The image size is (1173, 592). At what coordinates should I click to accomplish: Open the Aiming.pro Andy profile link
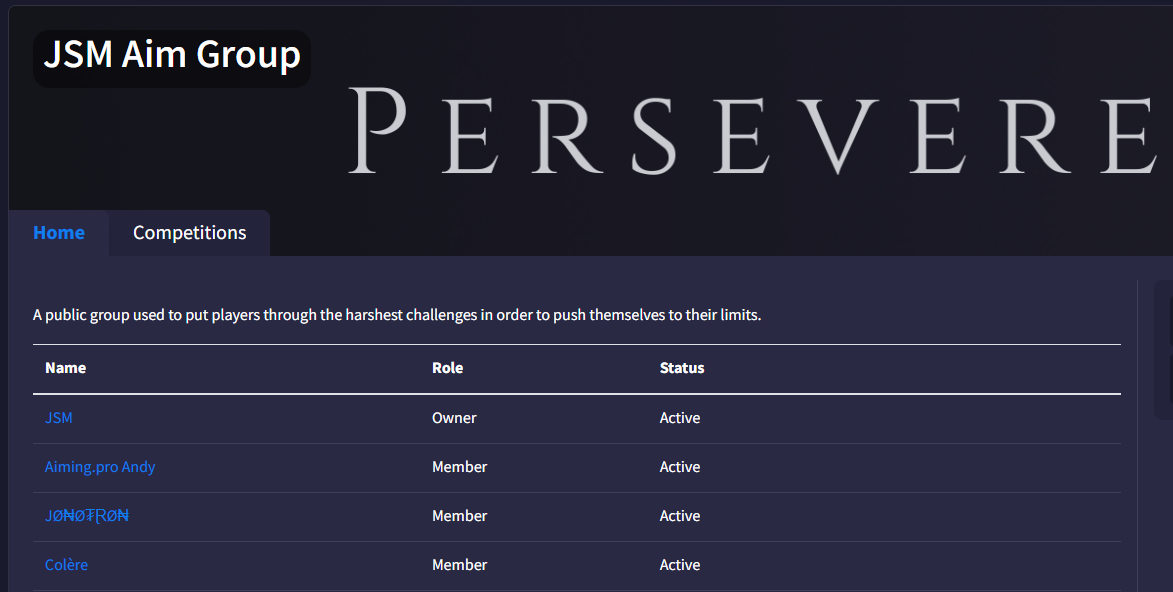[100, 467]
